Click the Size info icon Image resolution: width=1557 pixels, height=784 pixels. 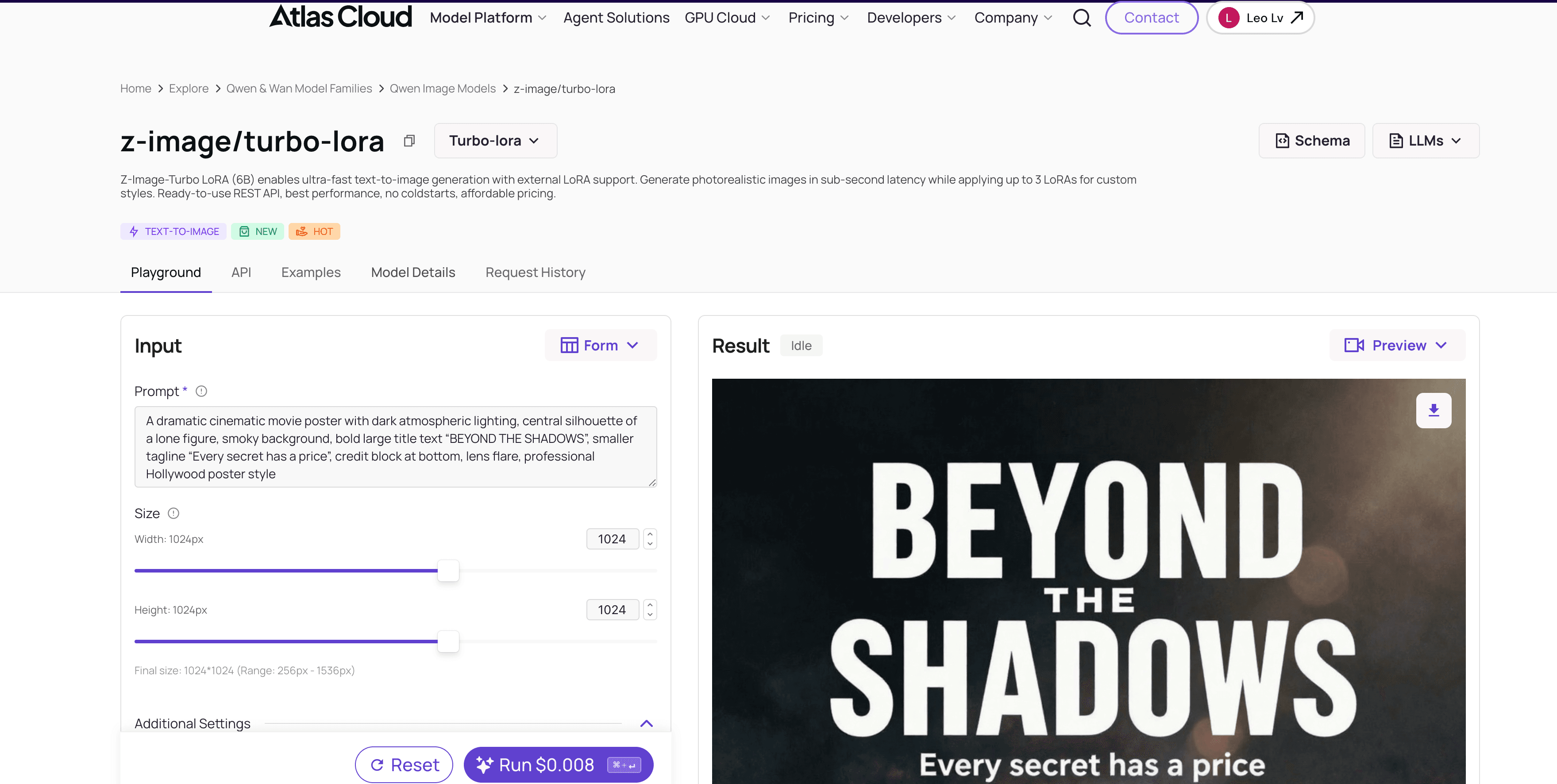pyautogui.click(x=173, y=513)
